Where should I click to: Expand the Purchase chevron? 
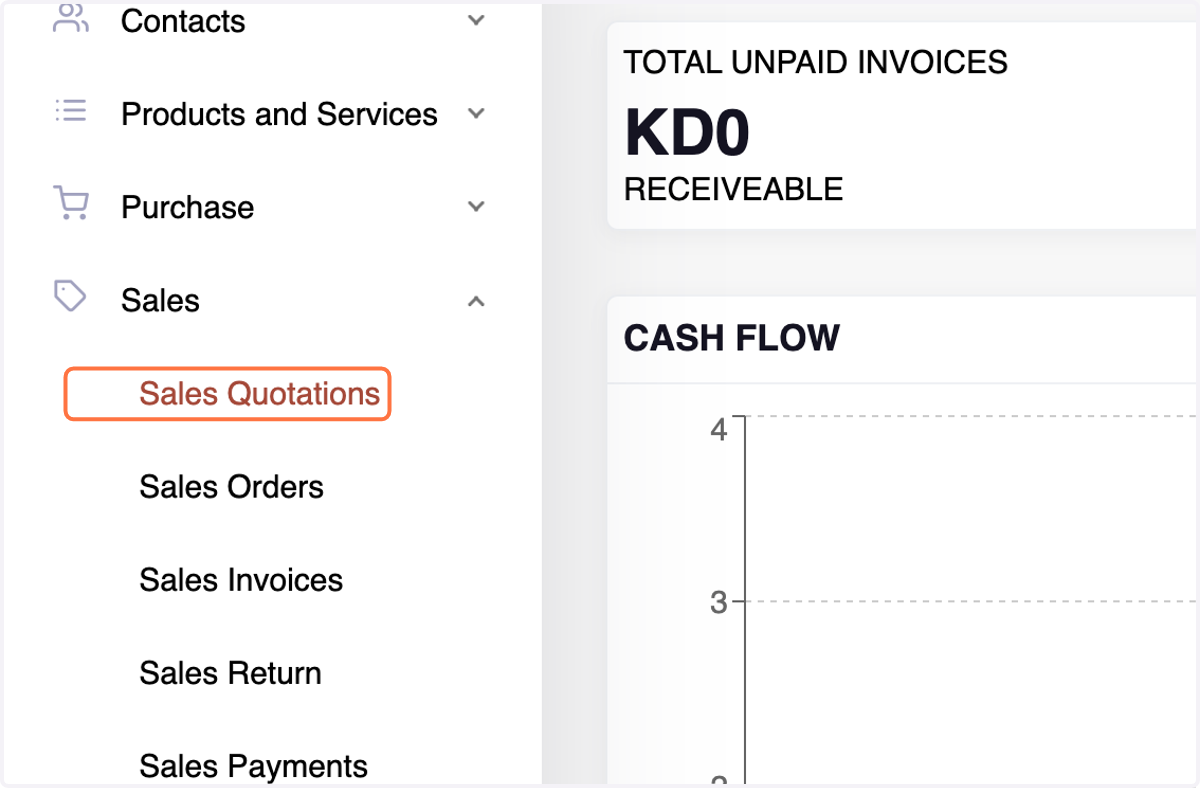point(477,206)
